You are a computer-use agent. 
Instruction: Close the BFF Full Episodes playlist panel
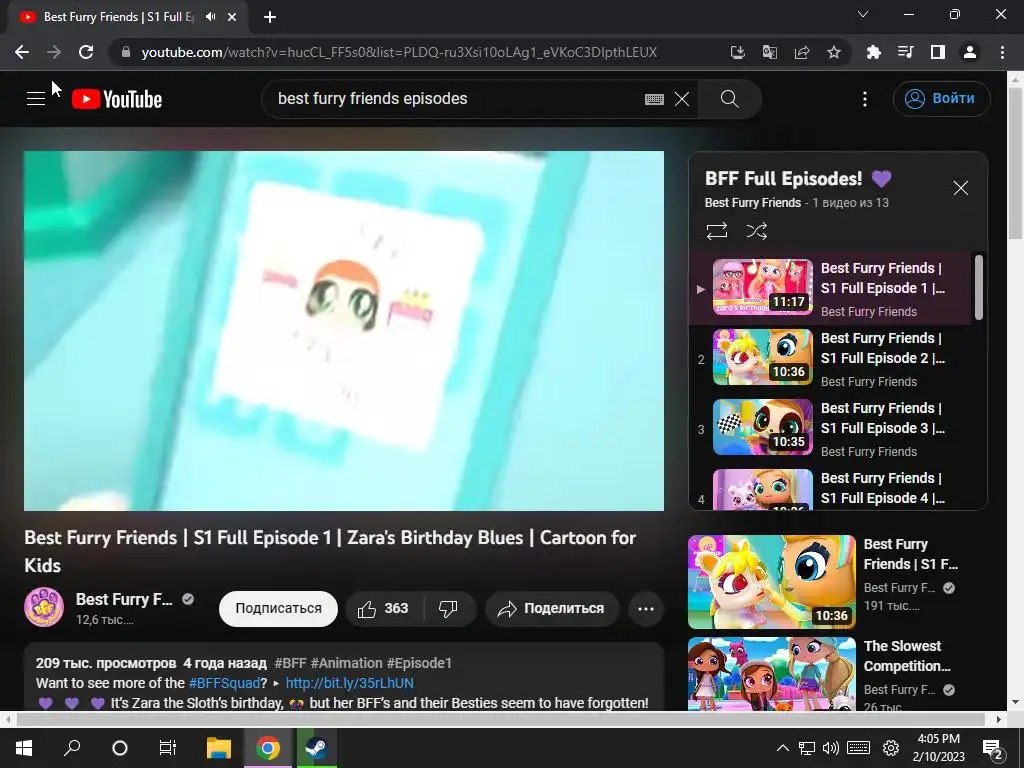pos(960,188)
